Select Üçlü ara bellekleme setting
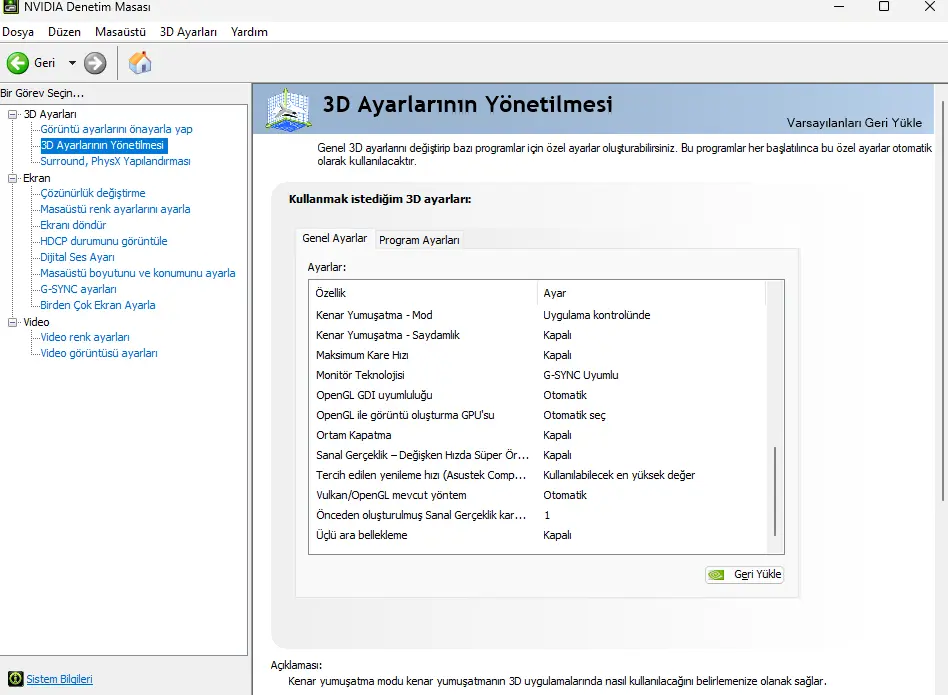 coord(538,535)
